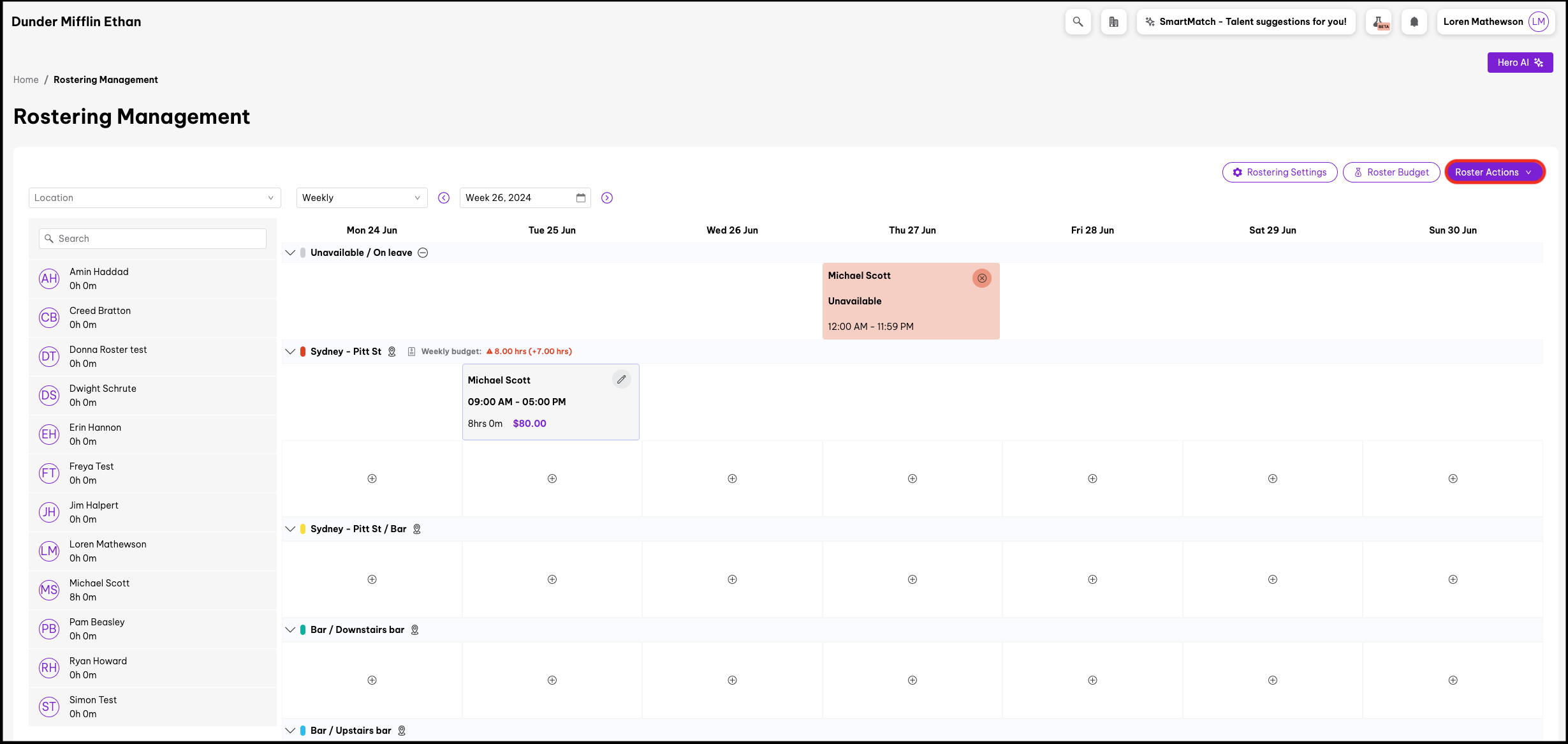Click the Roster Budget button
Screen dimensions: 1568x744
[x=1391, y=172]
